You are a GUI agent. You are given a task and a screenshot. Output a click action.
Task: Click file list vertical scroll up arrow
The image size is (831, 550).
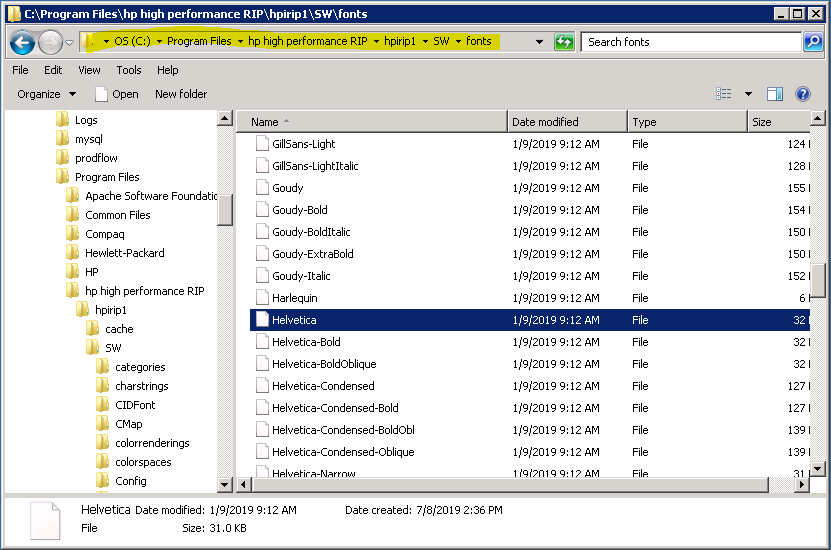[817, 118]
